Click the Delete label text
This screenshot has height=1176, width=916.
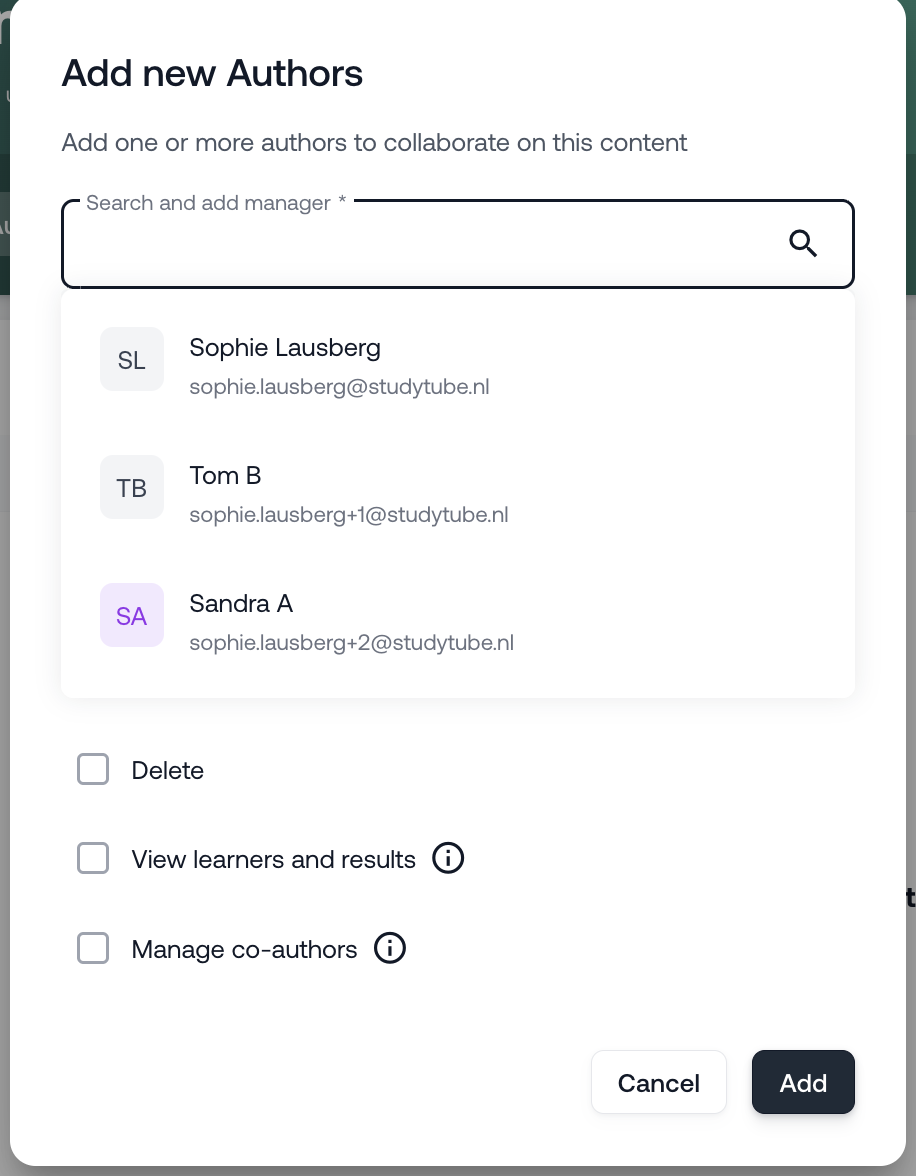[168, 771]
